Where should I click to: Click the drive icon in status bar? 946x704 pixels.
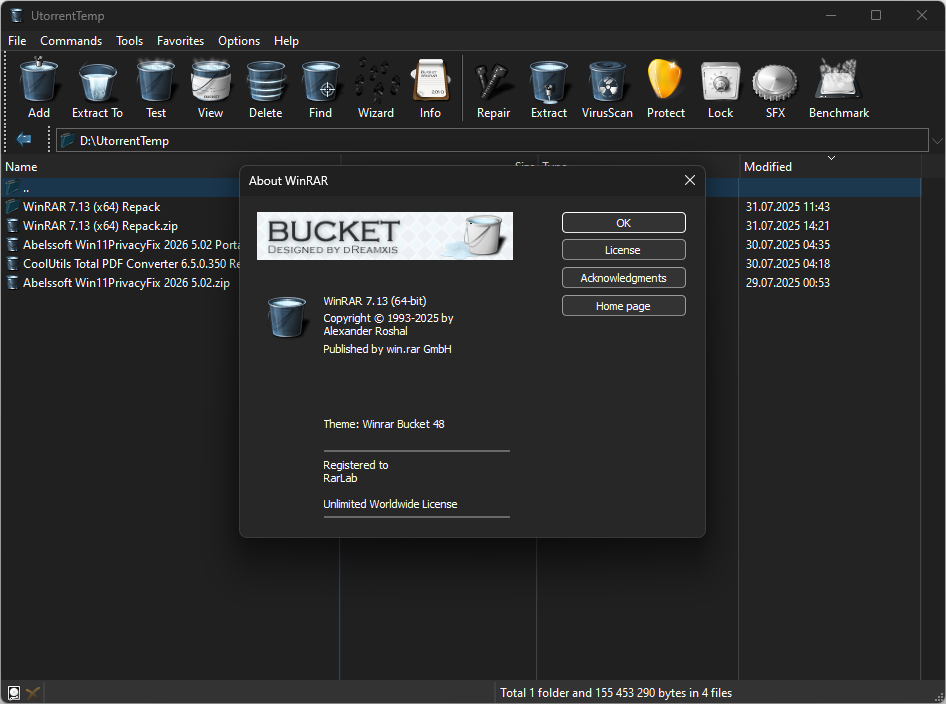click(14, 693)
